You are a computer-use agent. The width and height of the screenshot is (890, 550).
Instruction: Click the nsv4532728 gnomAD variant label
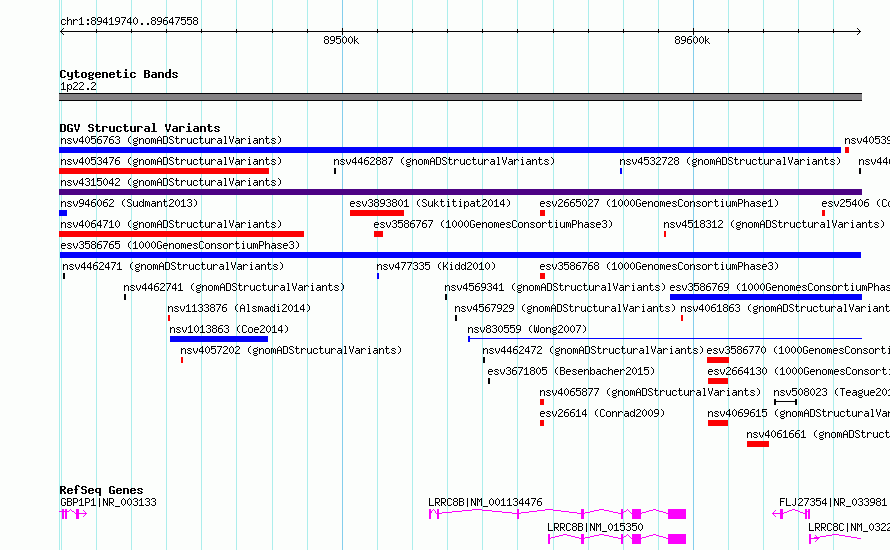730,161
